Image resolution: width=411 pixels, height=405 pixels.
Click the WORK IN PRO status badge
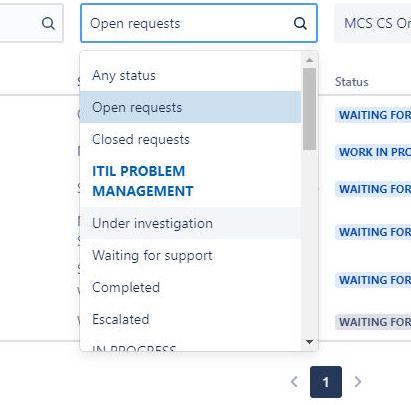pos(373,152)
